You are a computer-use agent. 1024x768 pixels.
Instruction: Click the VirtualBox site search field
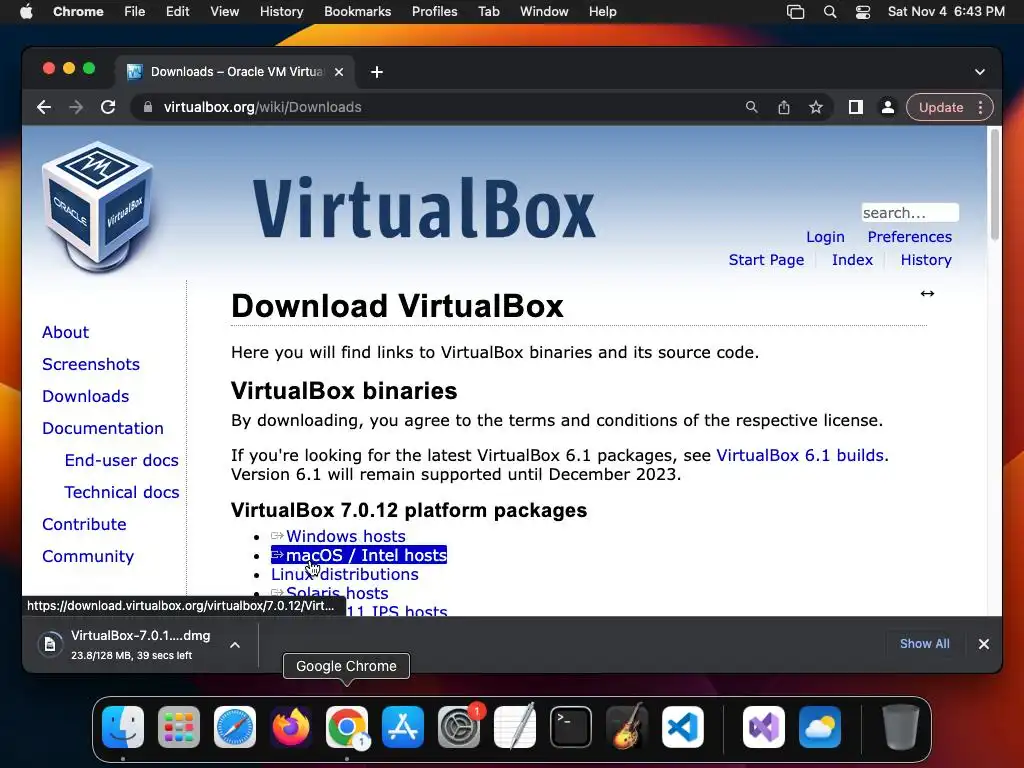pos(910,213)
